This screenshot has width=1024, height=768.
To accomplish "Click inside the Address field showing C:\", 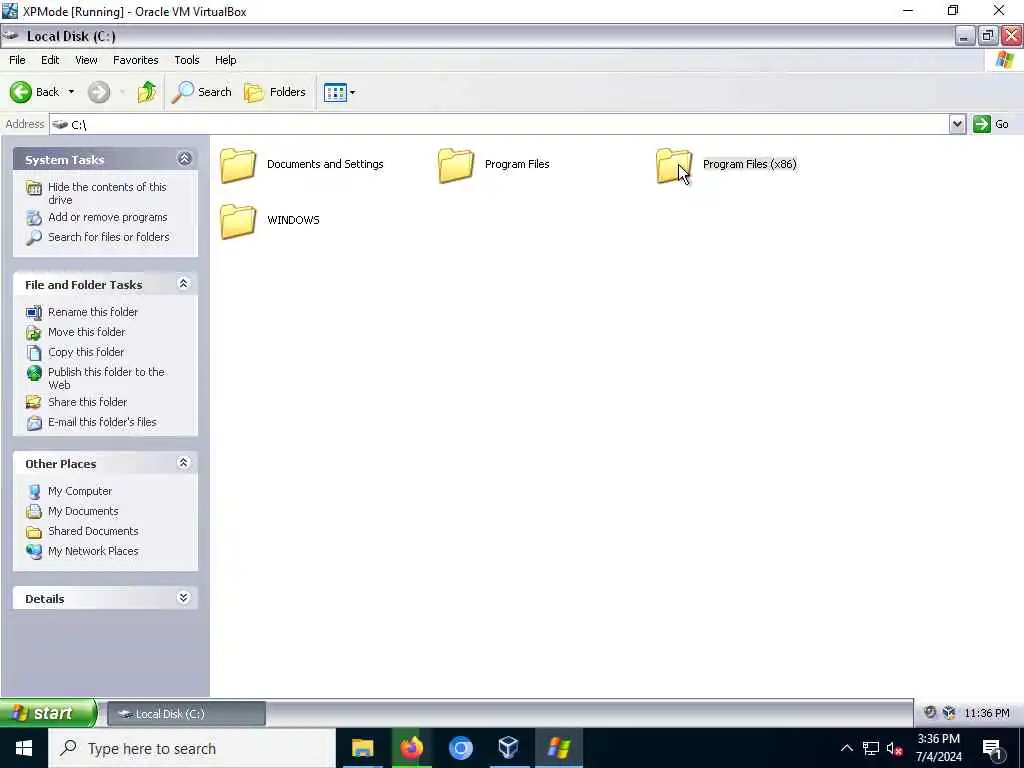I will pos(500,124).
